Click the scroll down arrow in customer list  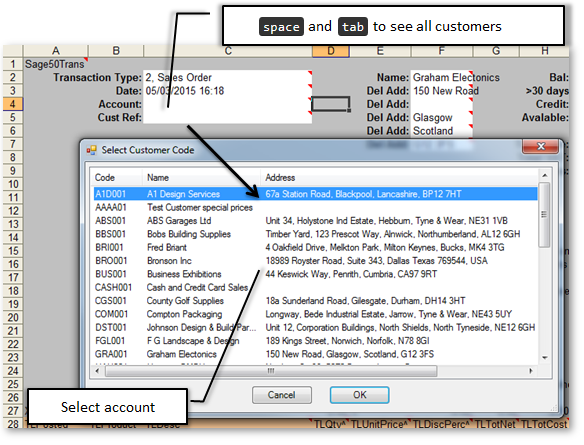544,357
